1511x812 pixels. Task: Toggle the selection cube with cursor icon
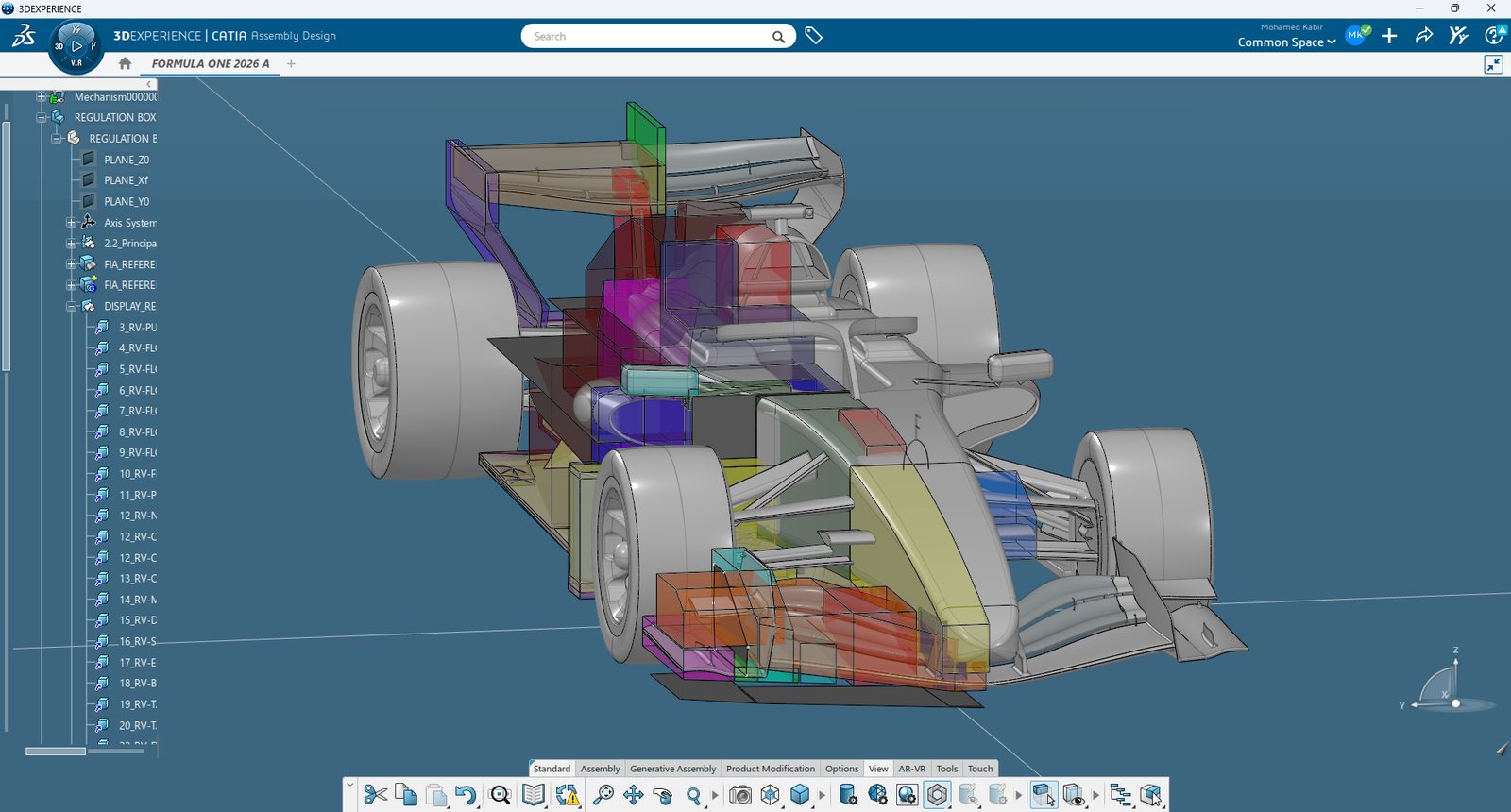1044,795
